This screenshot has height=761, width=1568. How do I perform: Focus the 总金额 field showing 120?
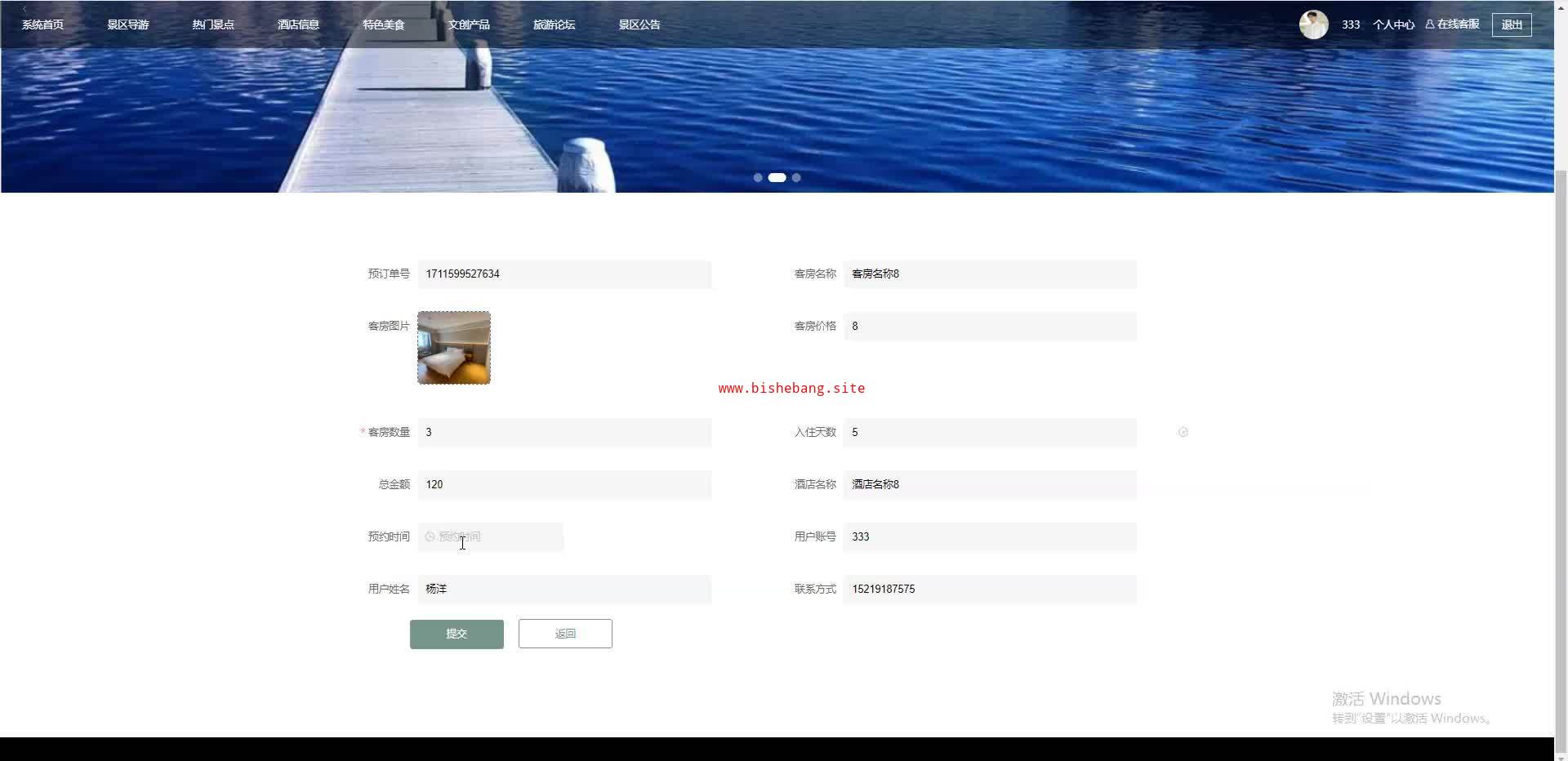coord(564,485)
